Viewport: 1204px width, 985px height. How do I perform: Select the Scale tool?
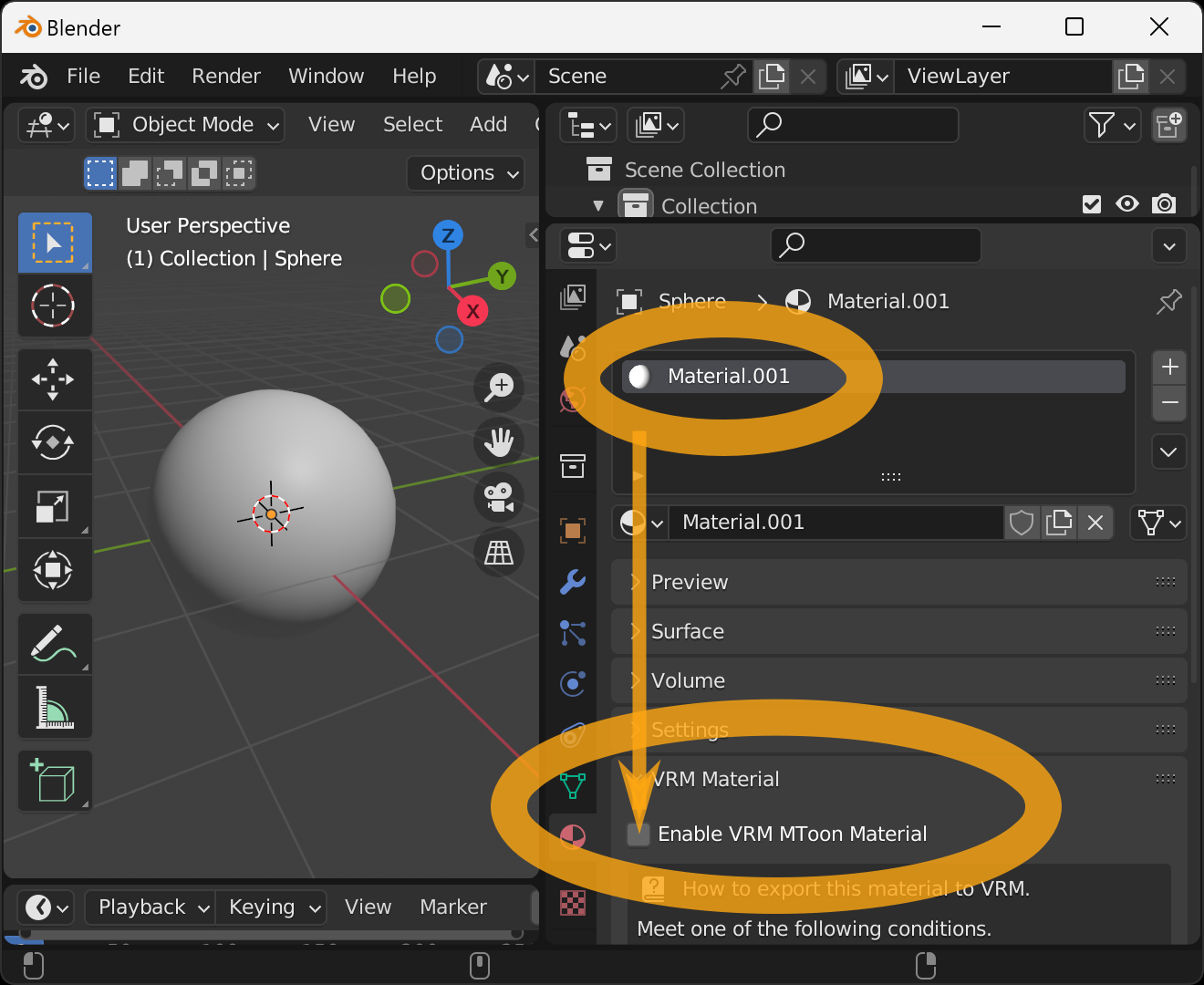[54, 506]
